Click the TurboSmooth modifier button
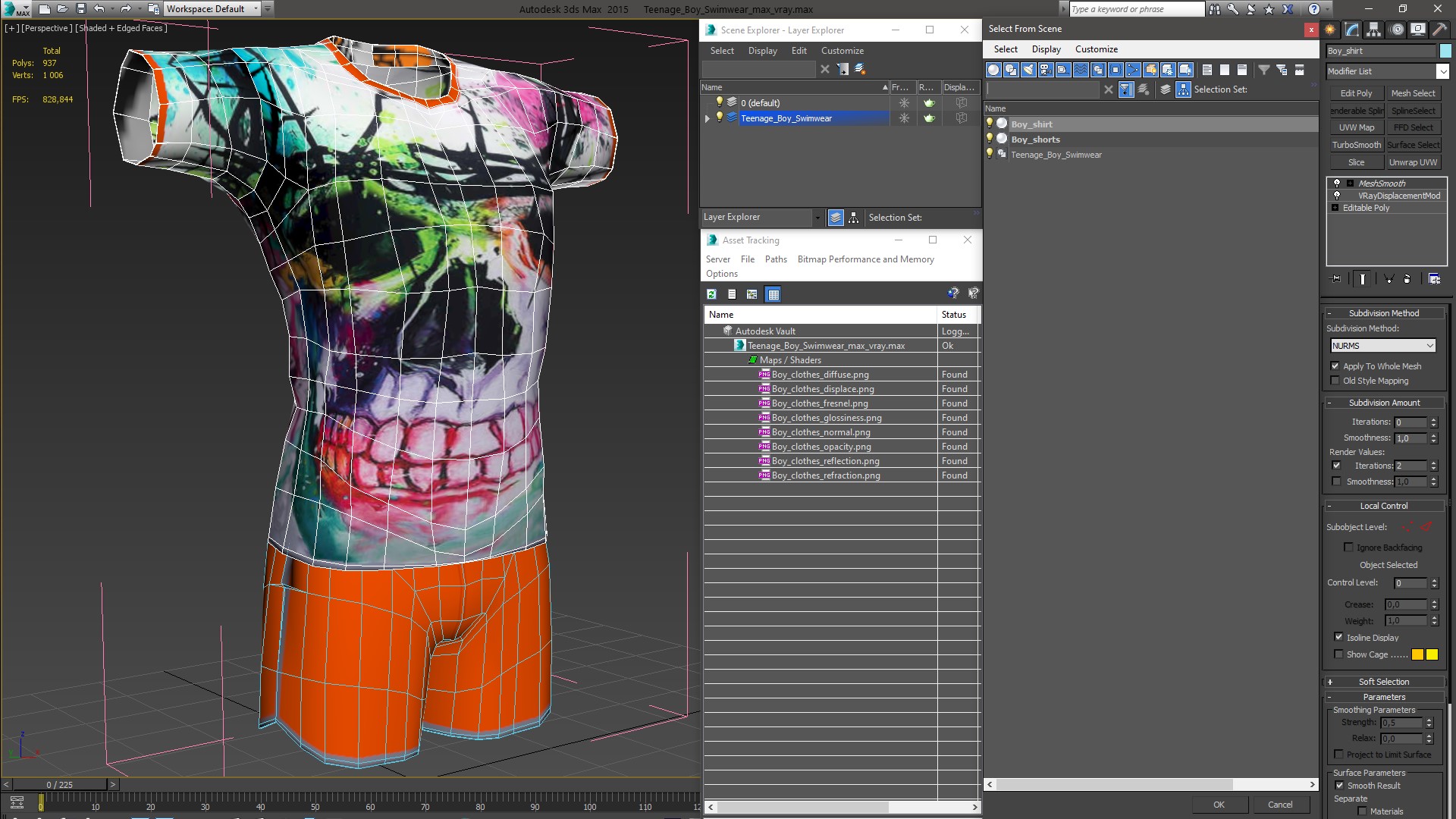The image size is (1456, 819). pos(1356,145)
